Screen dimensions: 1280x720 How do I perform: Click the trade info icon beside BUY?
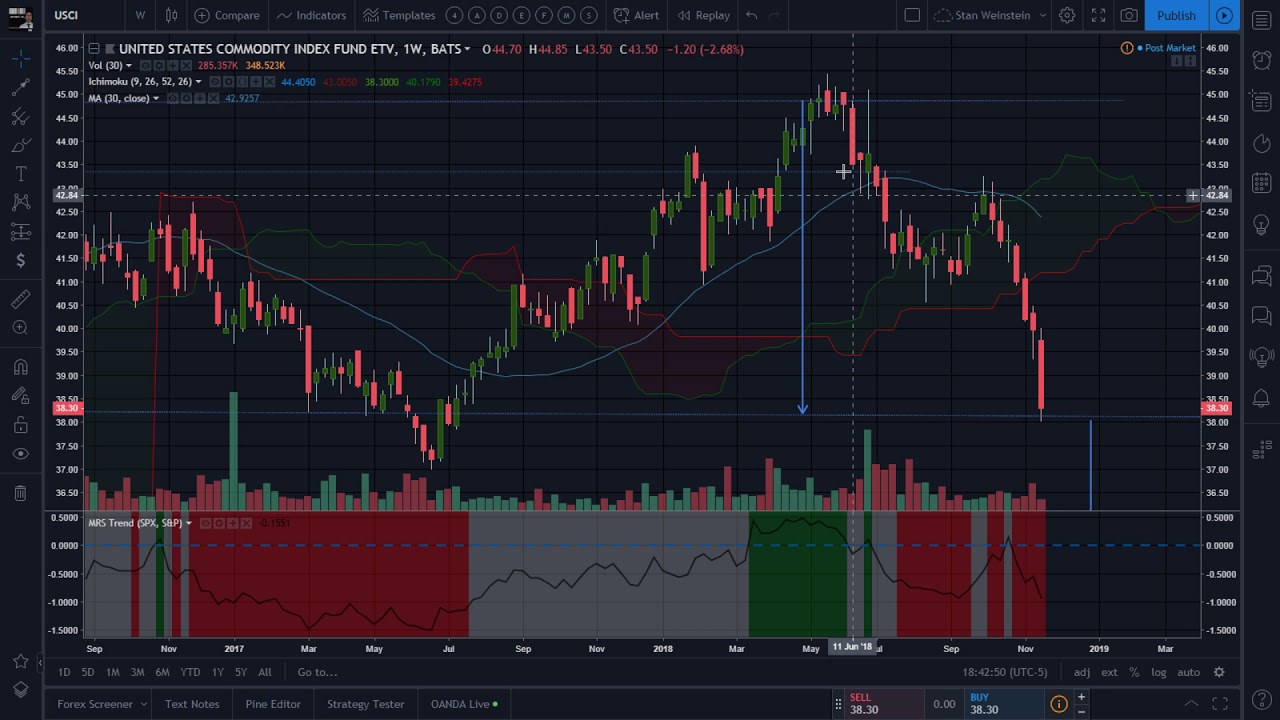(1059, 704)
